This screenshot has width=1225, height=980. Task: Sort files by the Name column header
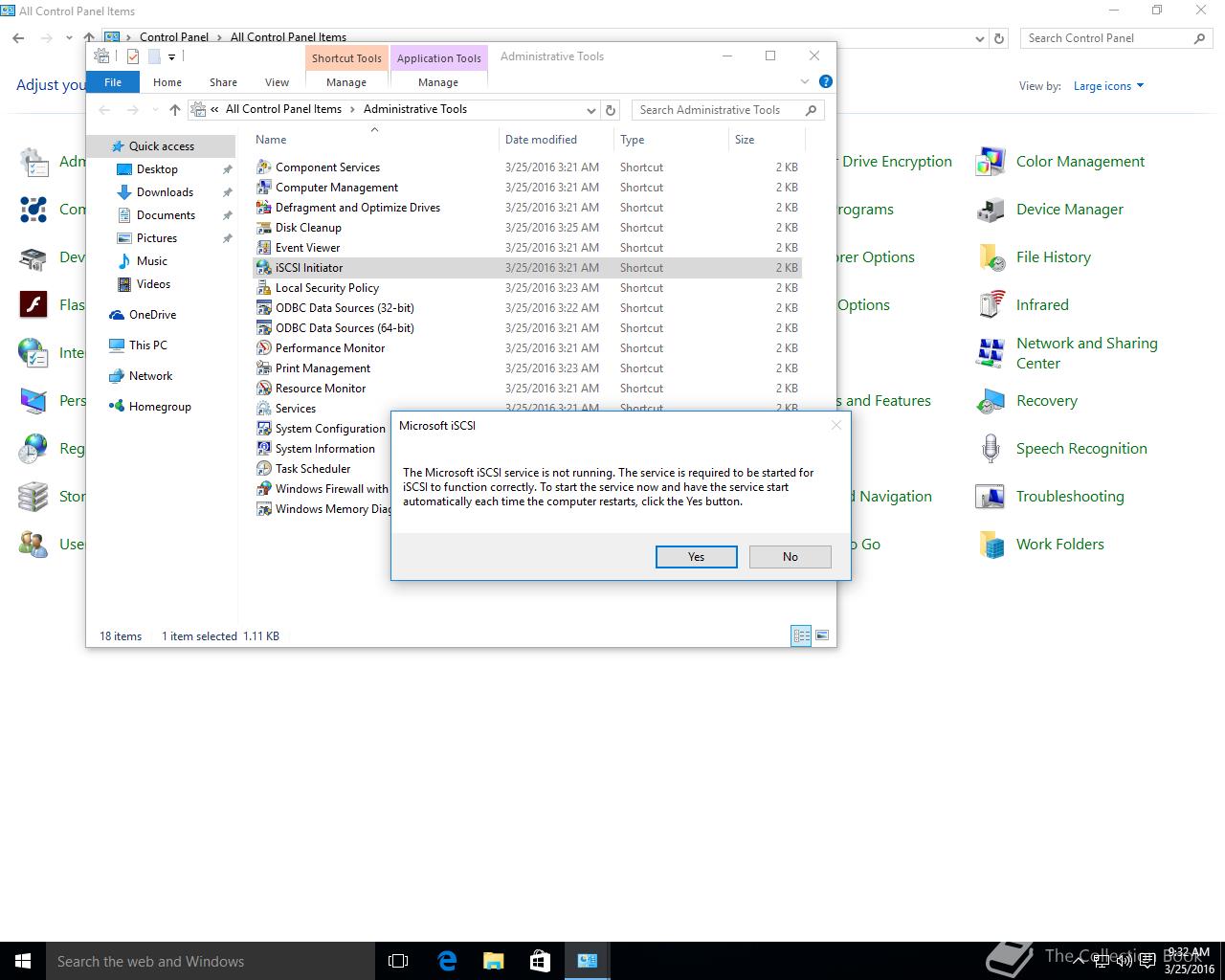(x=375, y=140)
